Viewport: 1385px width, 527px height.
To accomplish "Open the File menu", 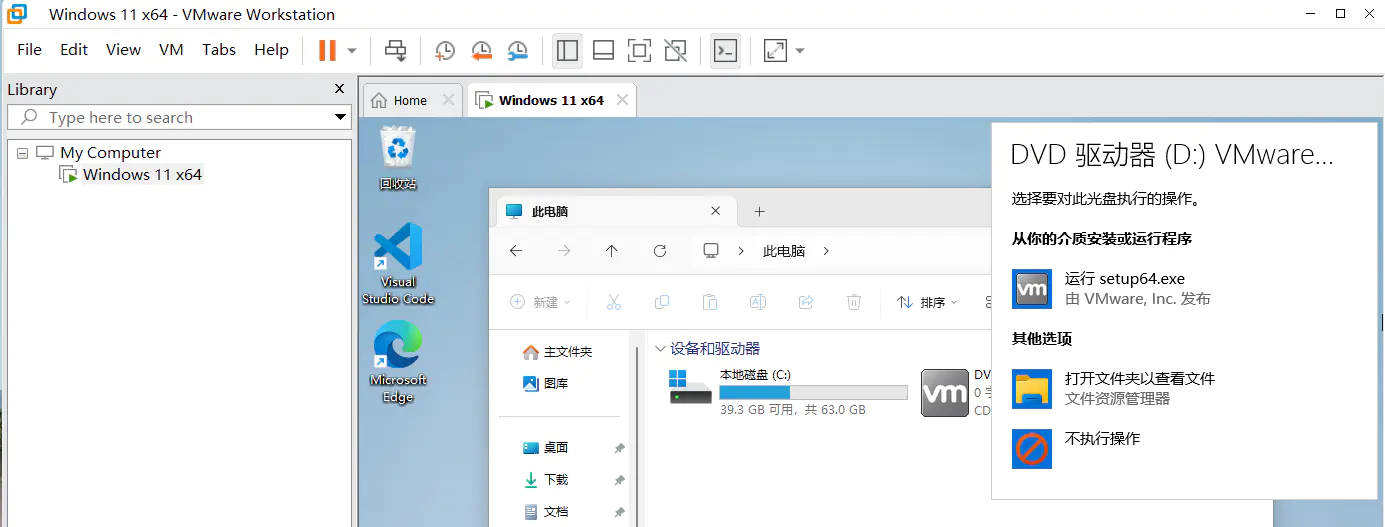I will 29,49.
